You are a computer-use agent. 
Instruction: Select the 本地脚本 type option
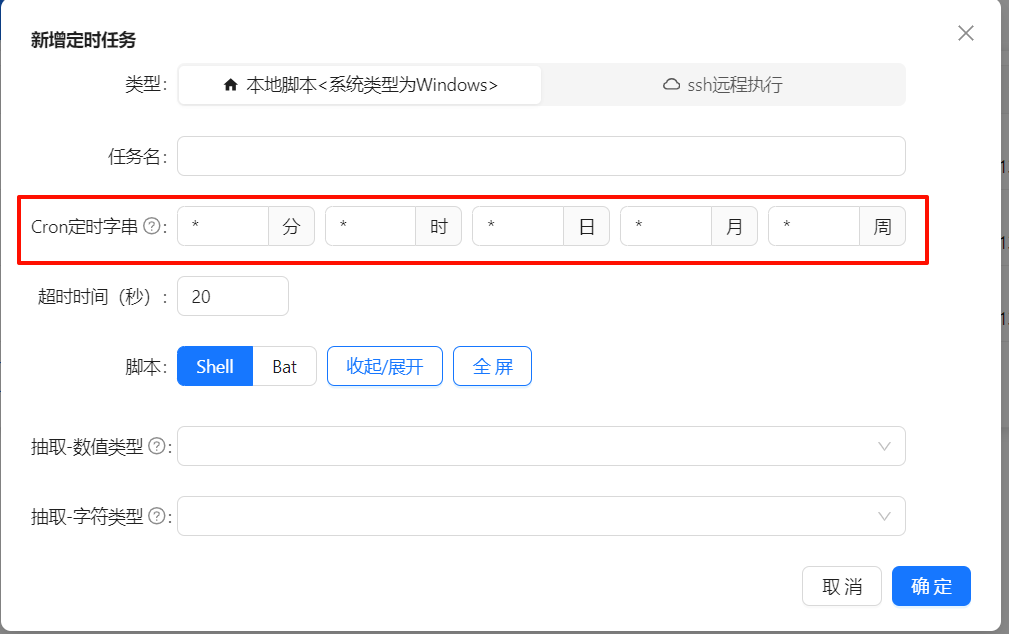click(x=360, y=85)
